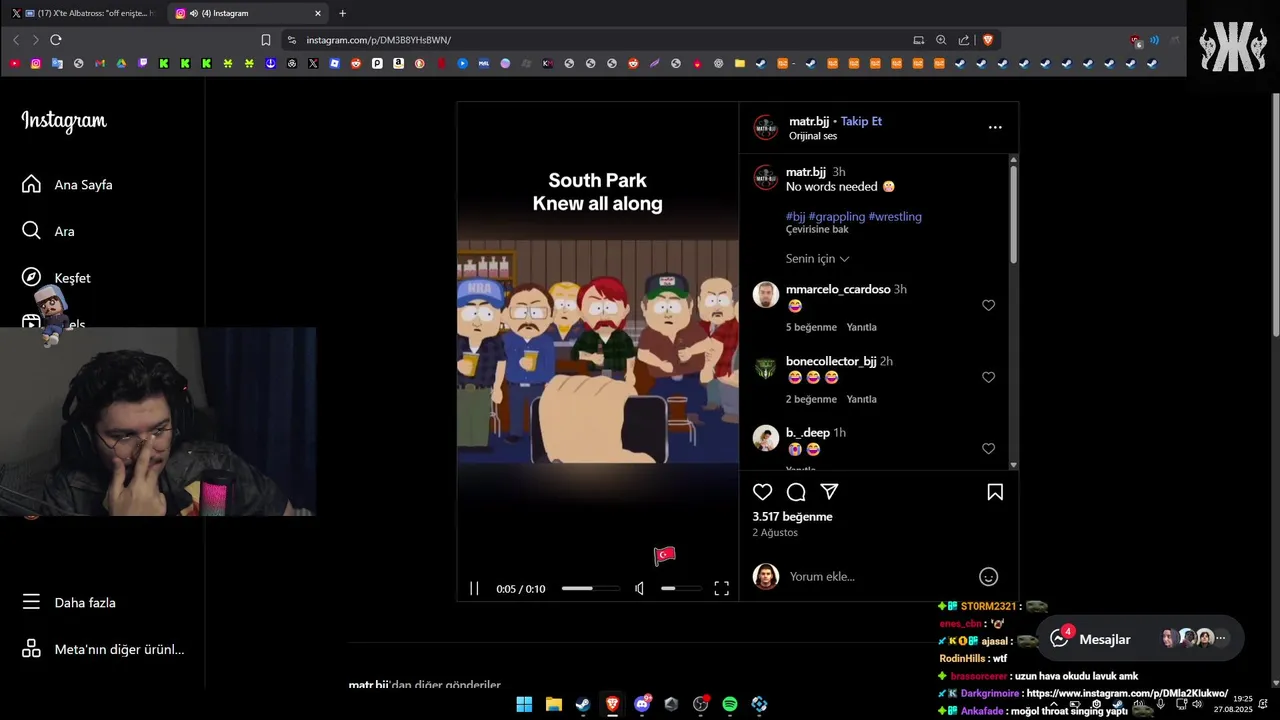
Task: Reply to bonecollector_bjj's comment via Yanıtla
Action: pyautogui.click(x=861, y=399)
